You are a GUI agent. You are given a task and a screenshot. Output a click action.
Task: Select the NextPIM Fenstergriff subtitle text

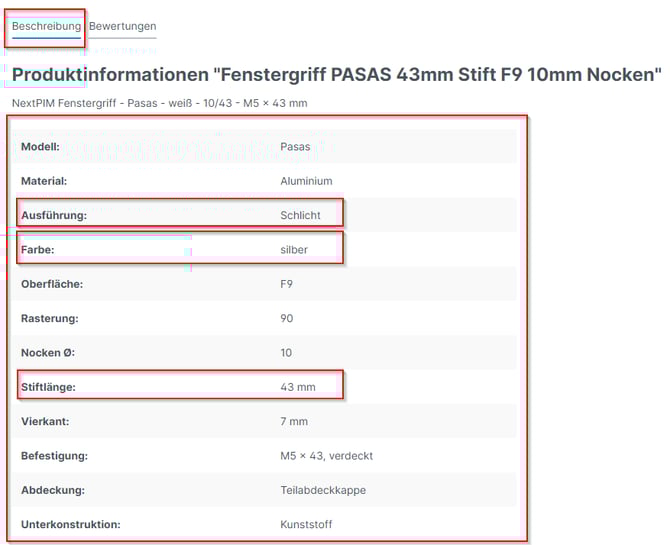(x=159, y=103)
